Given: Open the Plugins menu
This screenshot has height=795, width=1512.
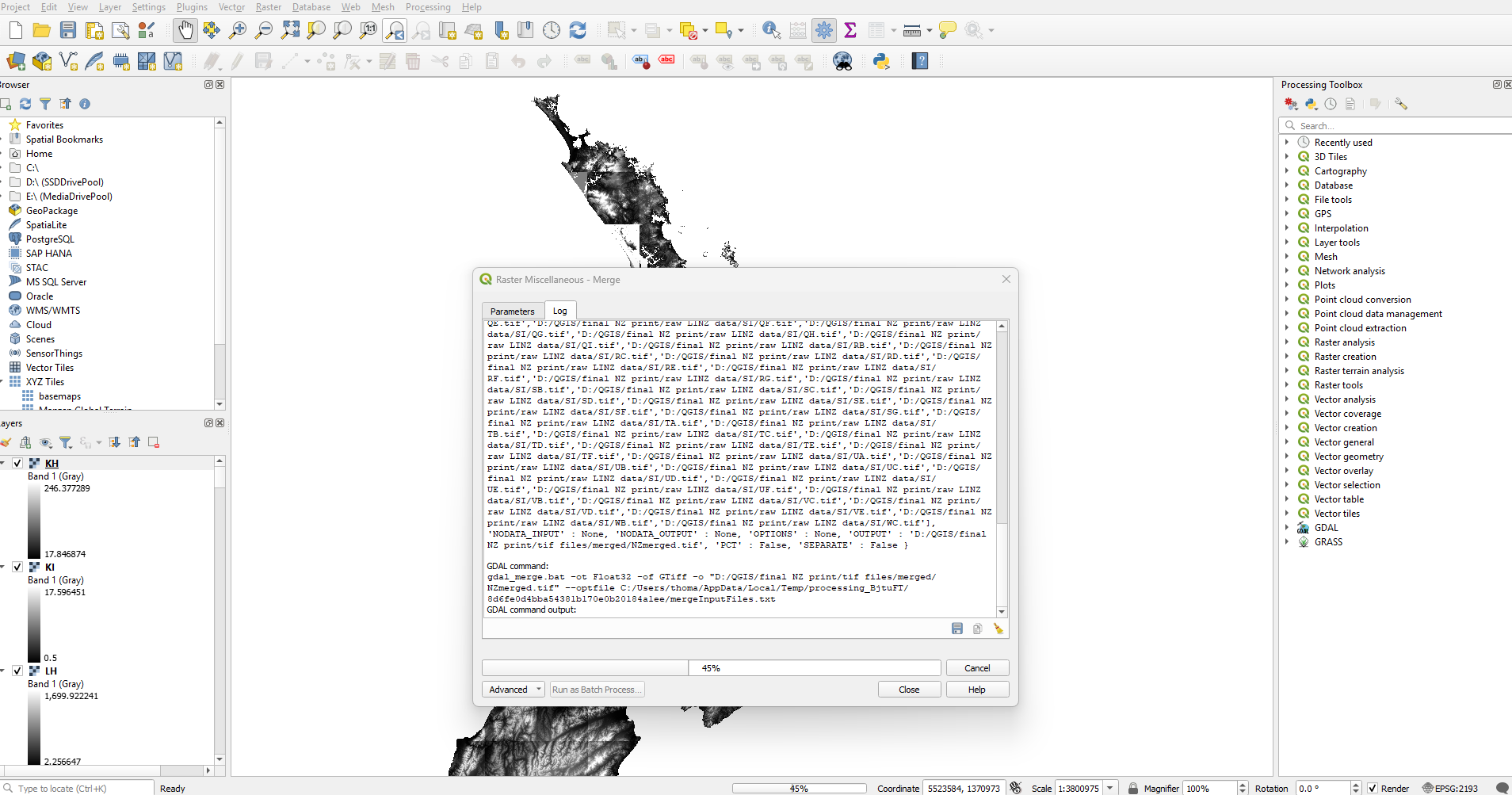Looking at the screenshot, I should [x=192, y=7].
